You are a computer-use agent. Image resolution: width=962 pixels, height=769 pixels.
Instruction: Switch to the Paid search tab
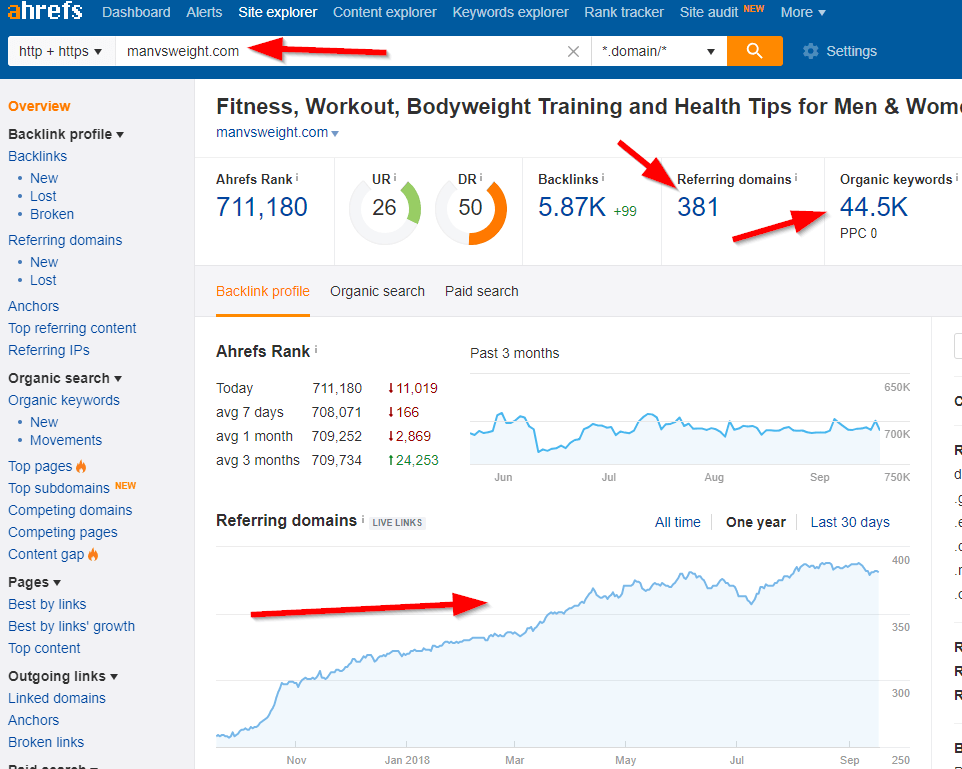click(481, 291)
